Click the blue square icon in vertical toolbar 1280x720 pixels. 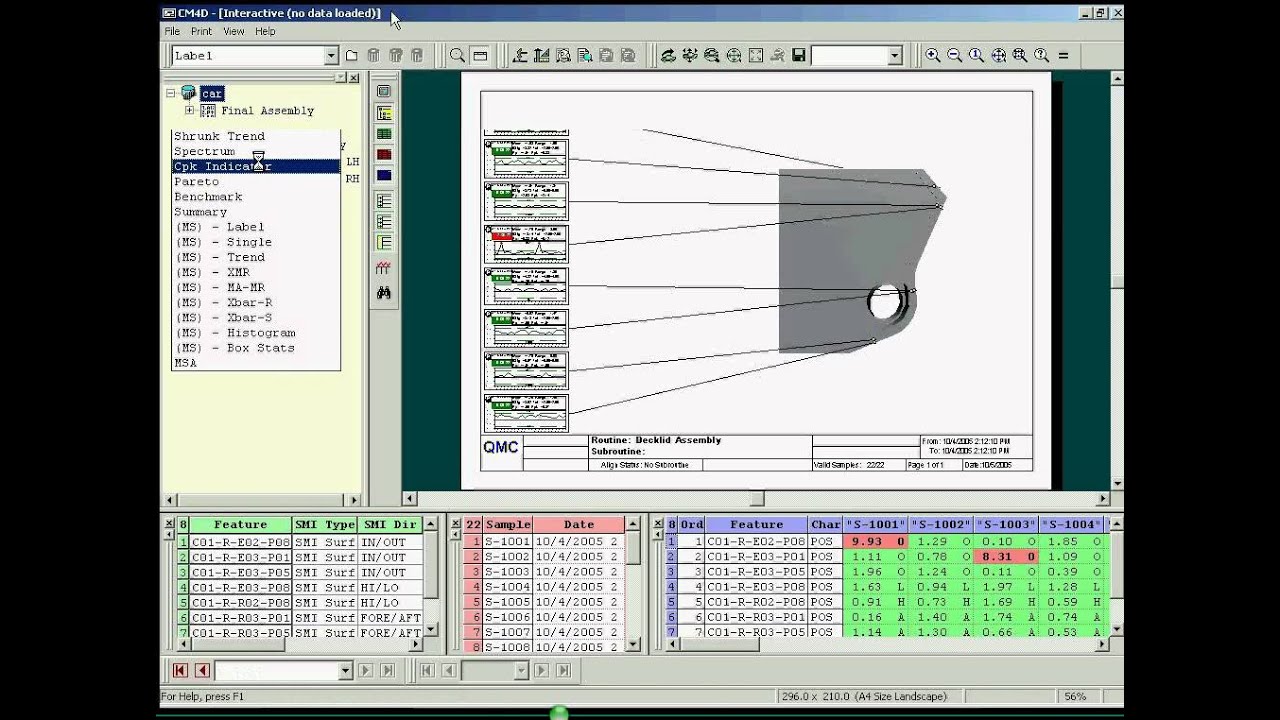pos(384,176)
